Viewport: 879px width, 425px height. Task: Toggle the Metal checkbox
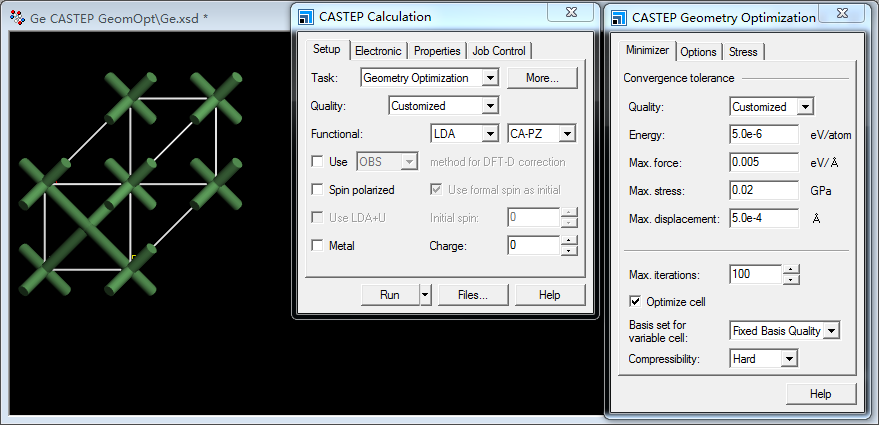click(x=317, y=245)
